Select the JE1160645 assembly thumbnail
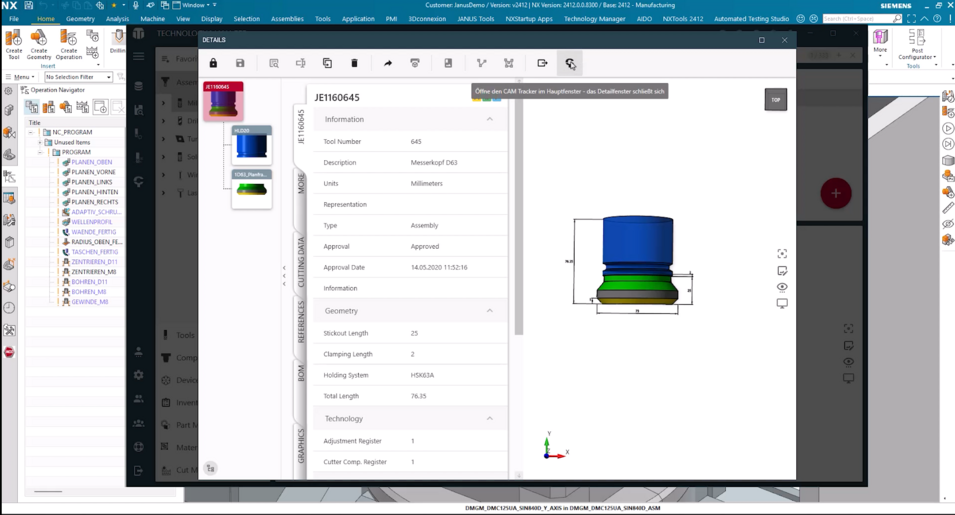Screen dimensions: 955x515 coord(224,101)
